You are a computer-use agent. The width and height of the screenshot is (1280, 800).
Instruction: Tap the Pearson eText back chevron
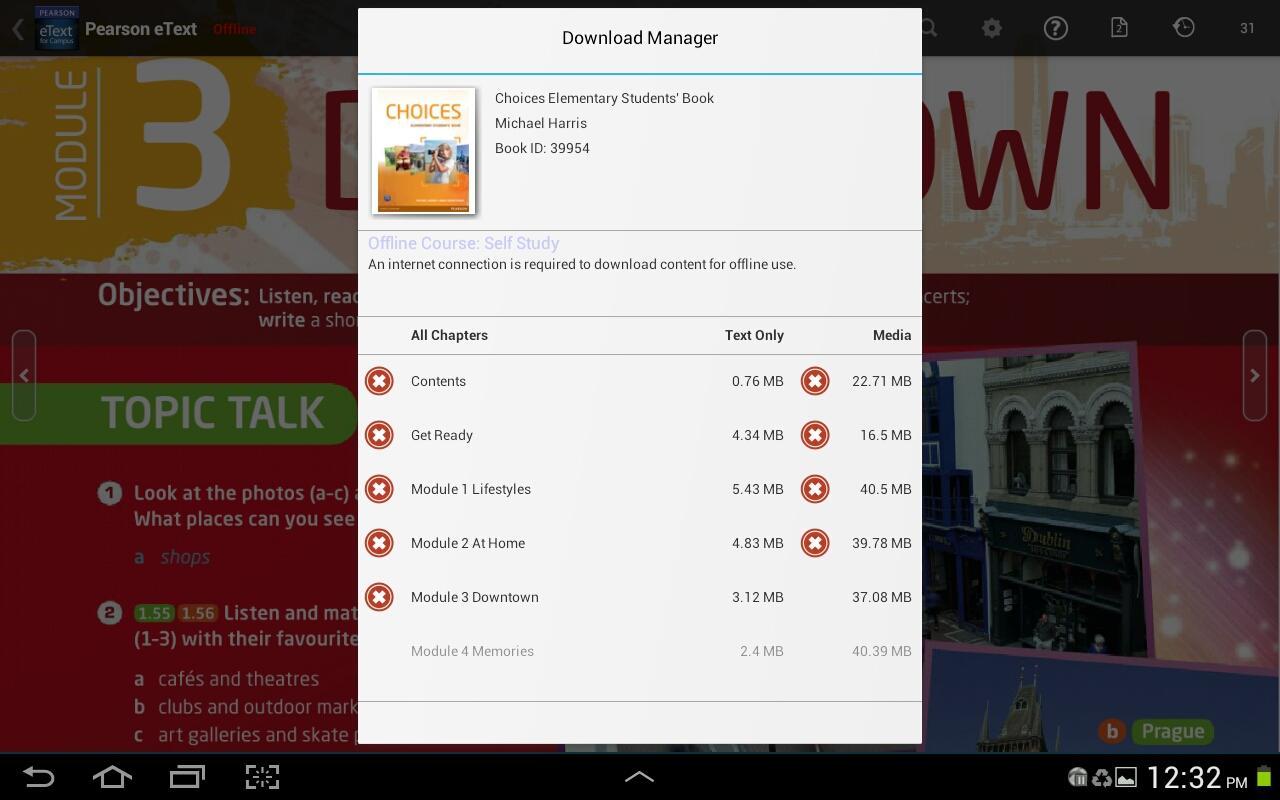point(17,29)
